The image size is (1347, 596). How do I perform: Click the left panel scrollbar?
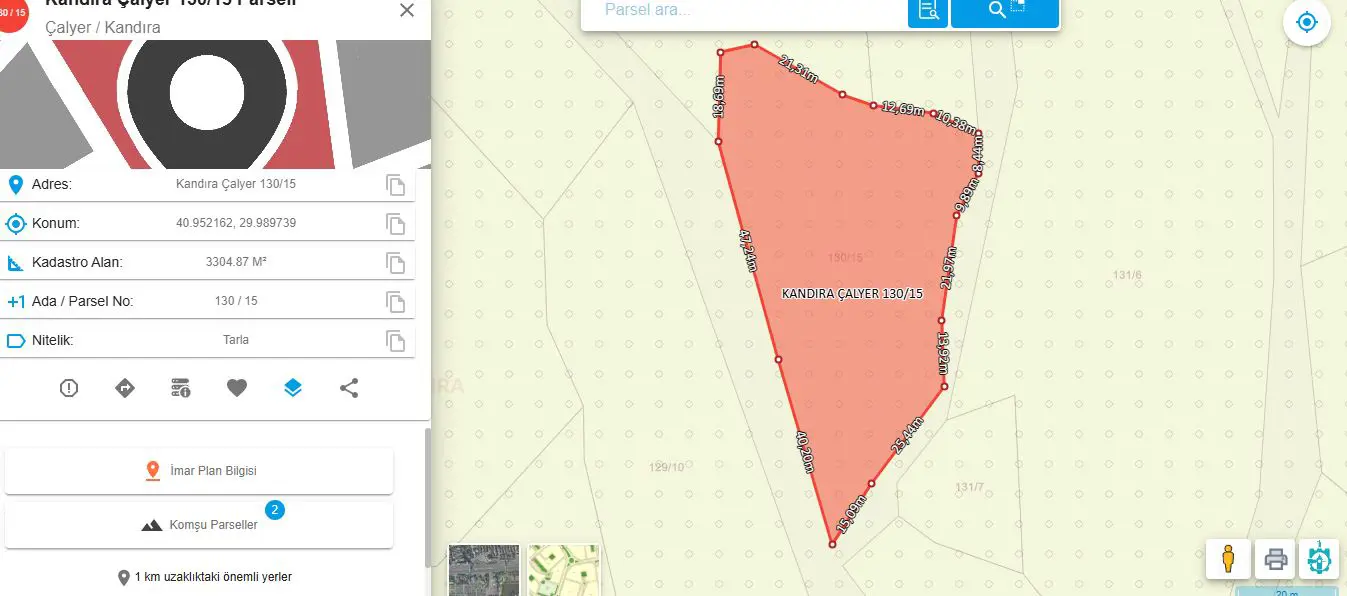[x=429, y=497]
